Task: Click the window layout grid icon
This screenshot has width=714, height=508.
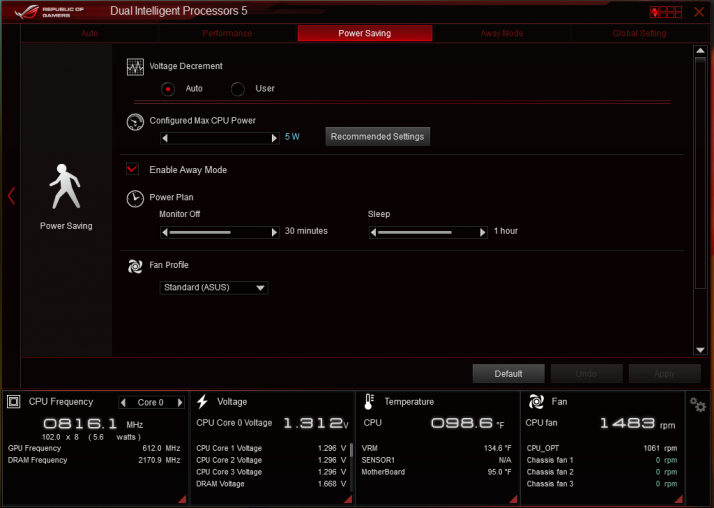Action: [x=666, y=12]
